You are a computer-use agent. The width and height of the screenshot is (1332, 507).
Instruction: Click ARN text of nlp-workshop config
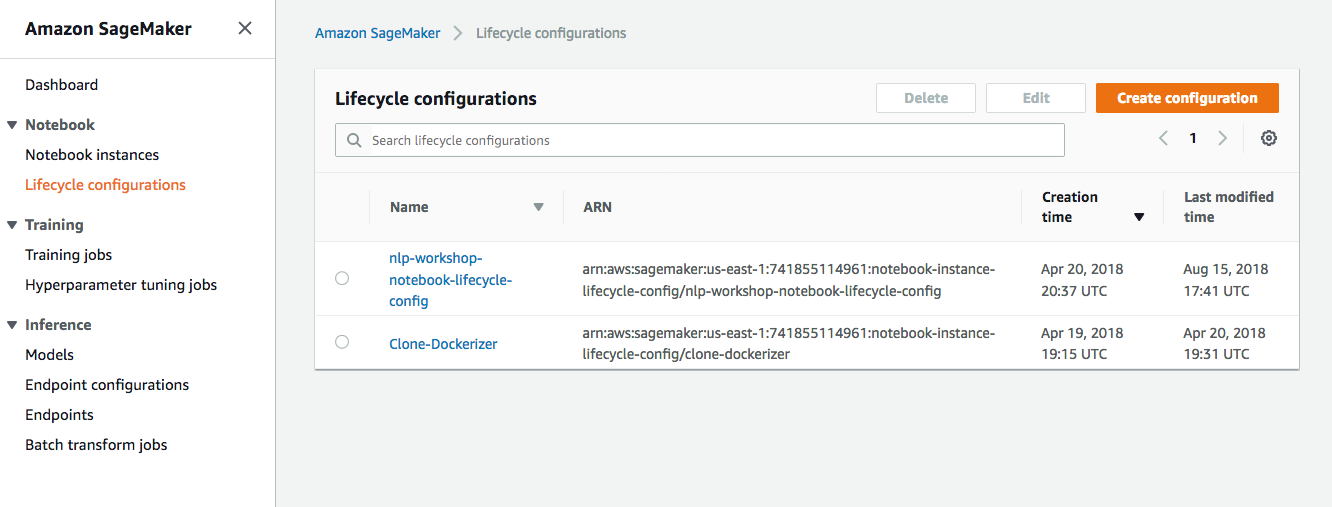tap(789, 280)
